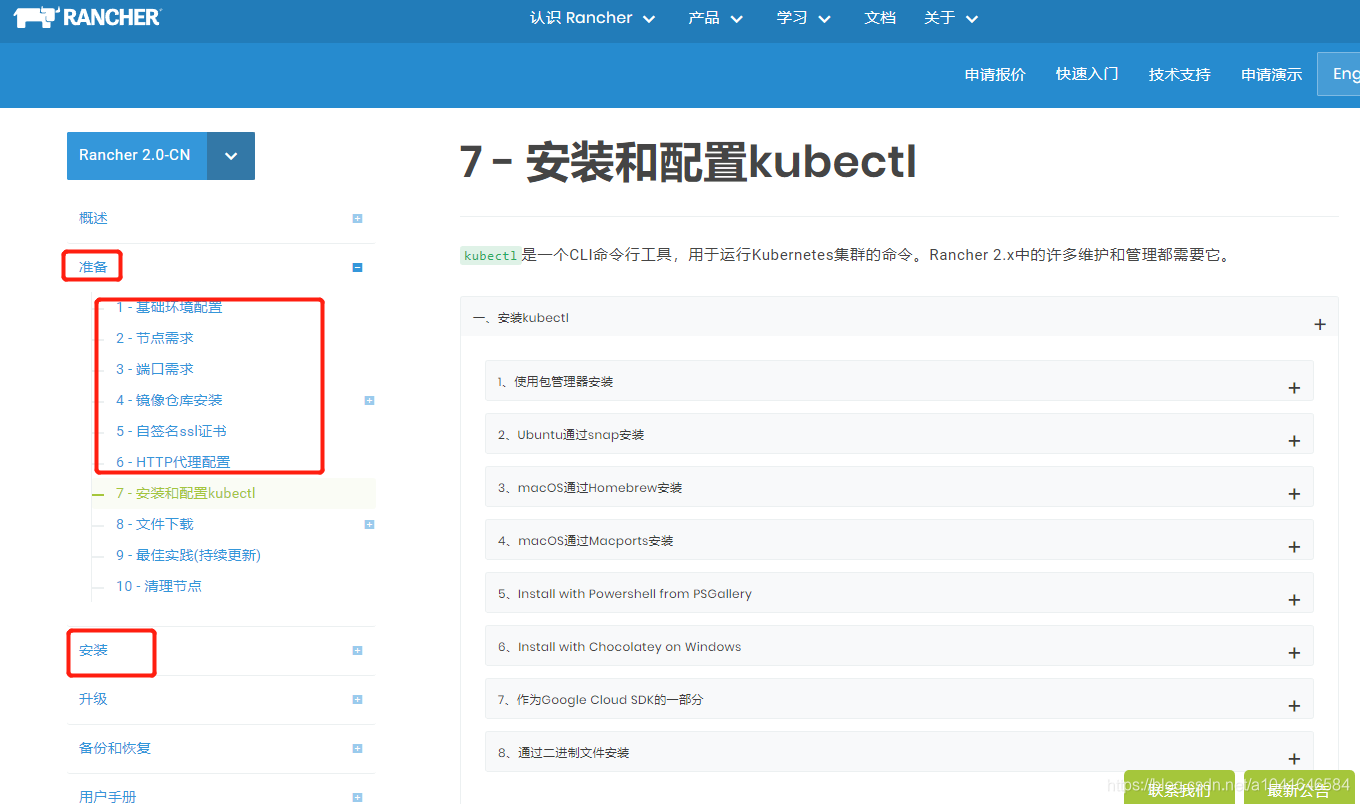Open the 关于 menu
Screen dimensions: 1360x804
pyautogui.click(x=951, y=18)
